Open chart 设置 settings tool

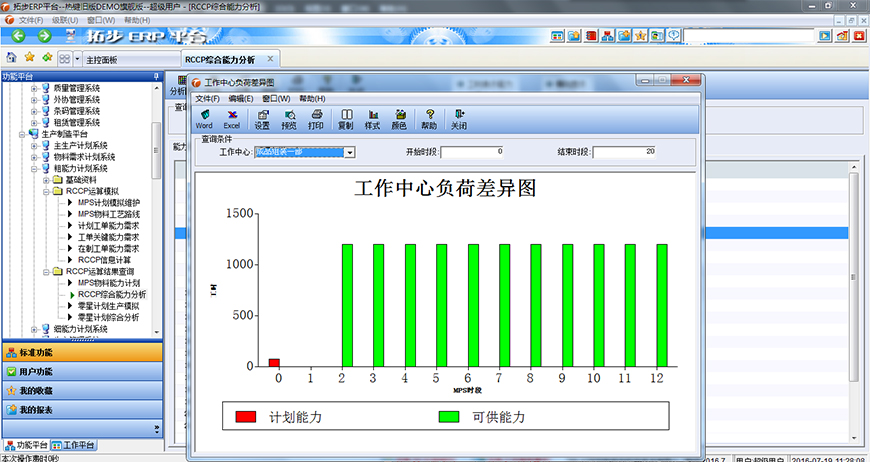click(261, 119)
